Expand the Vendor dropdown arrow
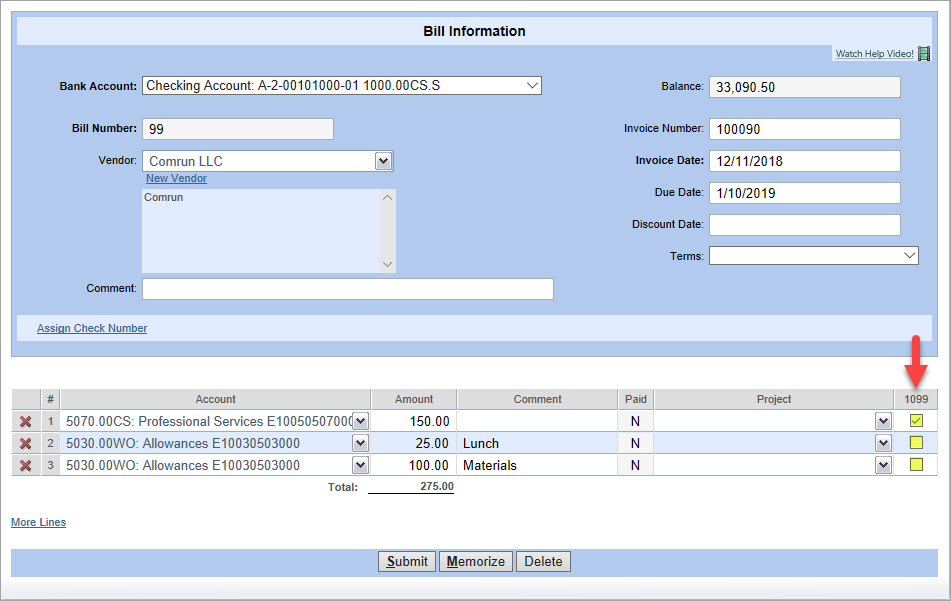 (383, 161)
